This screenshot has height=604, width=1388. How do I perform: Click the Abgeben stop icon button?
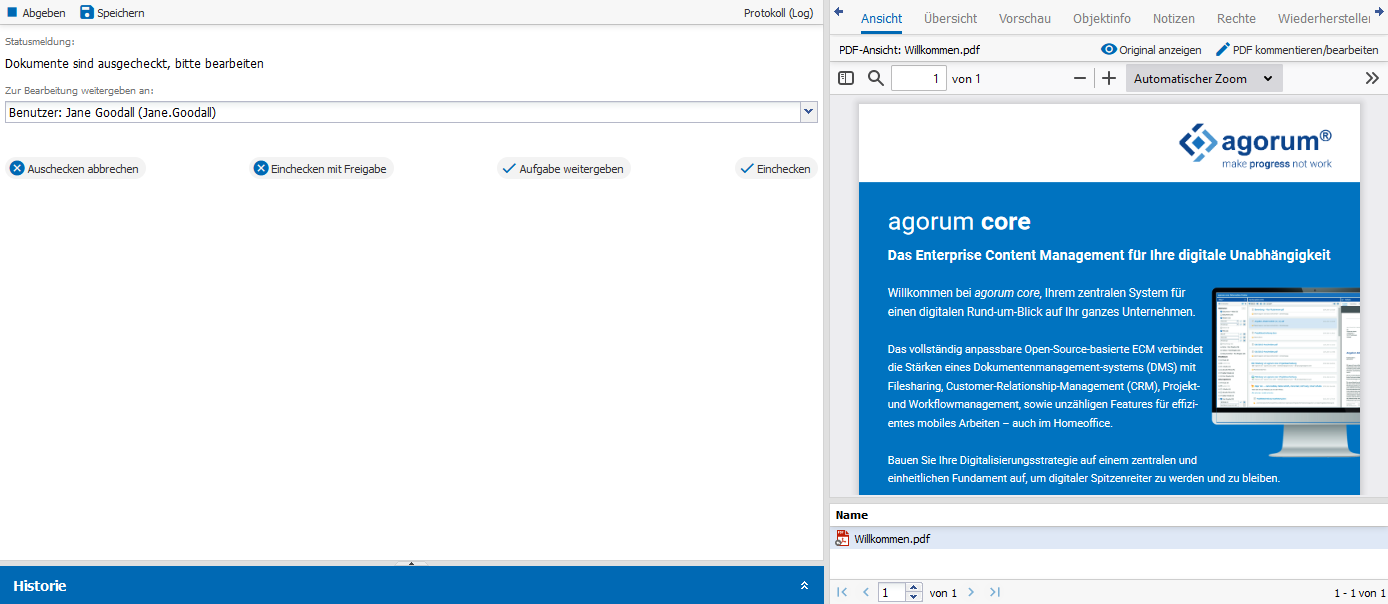pyautogui.click(x=13, y=13)
